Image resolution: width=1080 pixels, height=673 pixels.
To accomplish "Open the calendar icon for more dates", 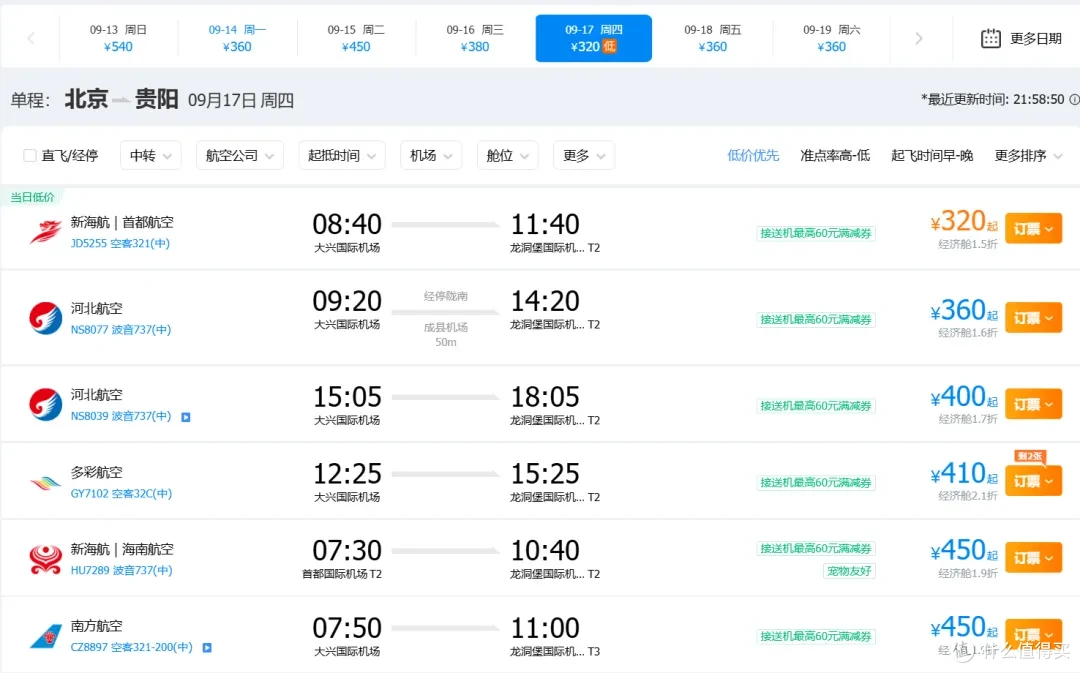I will point(990,38).
